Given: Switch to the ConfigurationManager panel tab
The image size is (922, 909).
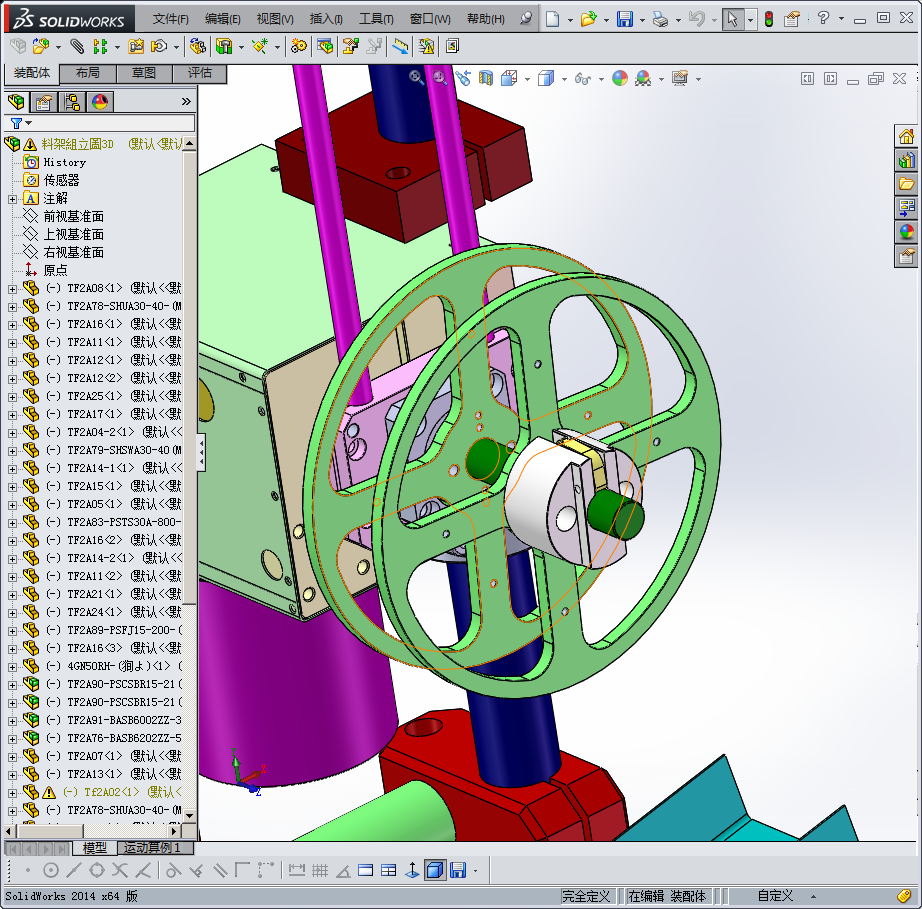Looking at the screenshot, I should click(x=72, y=102).
